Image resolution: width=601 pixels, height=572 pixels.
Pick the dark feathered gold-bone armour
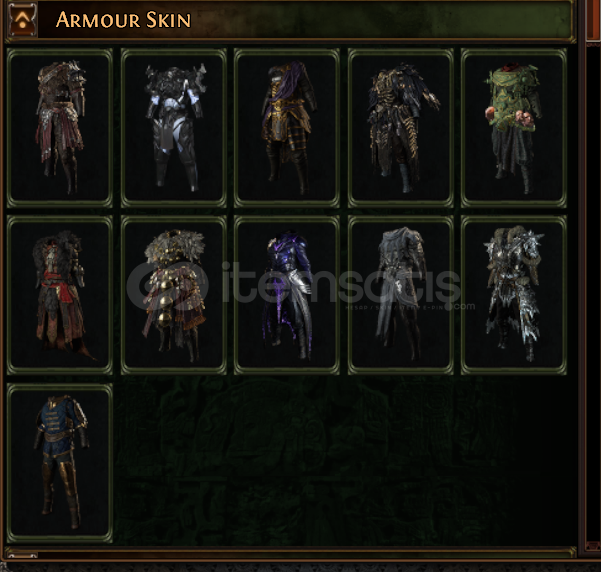(401, 128)
